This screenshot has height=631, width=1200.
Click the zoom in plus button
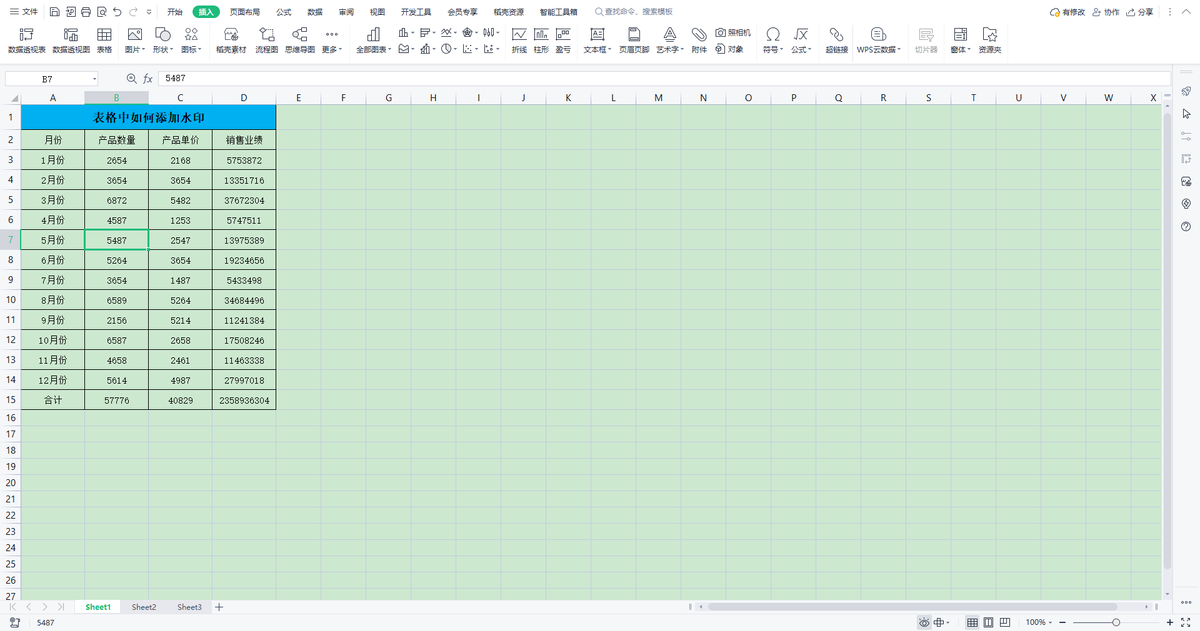tap(1170, 622)
